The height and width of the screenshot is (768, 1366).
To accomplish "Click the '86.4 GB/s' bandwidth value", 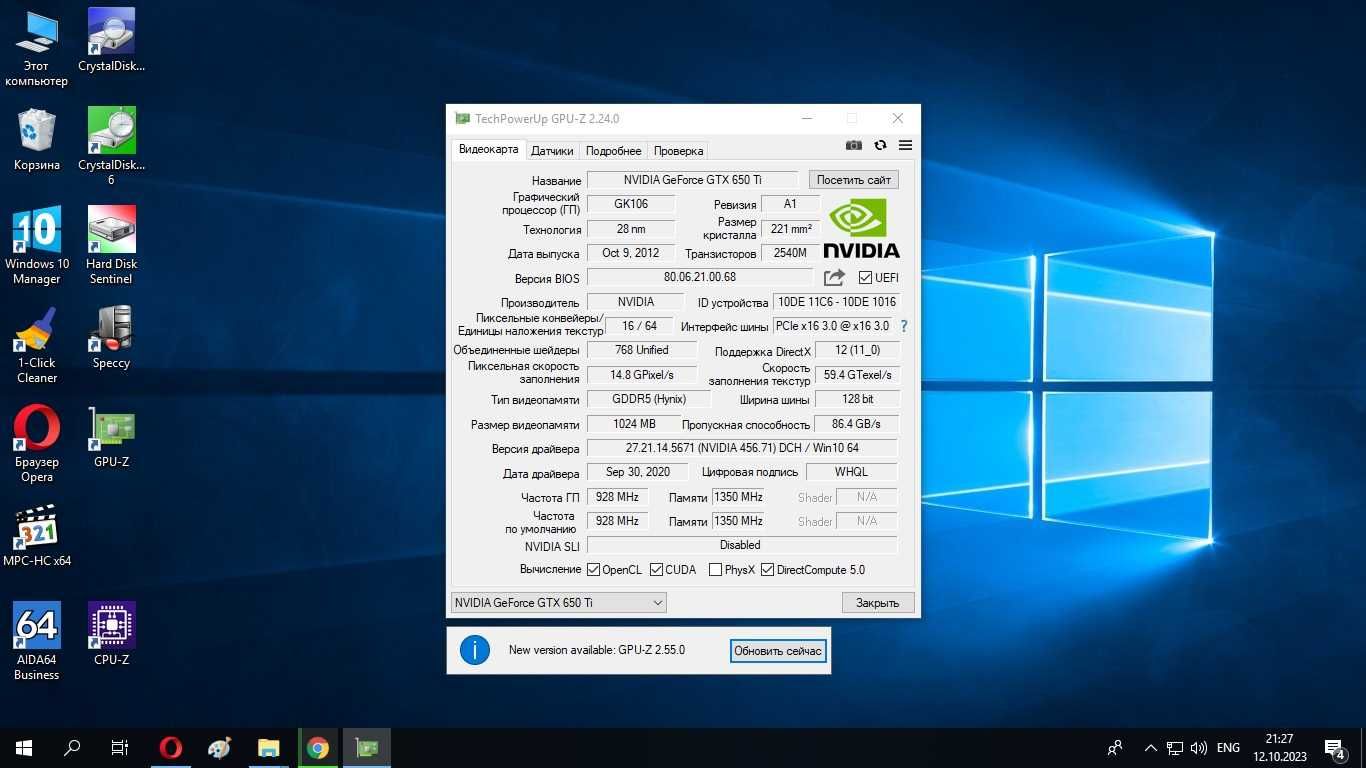I will [857, 424].
